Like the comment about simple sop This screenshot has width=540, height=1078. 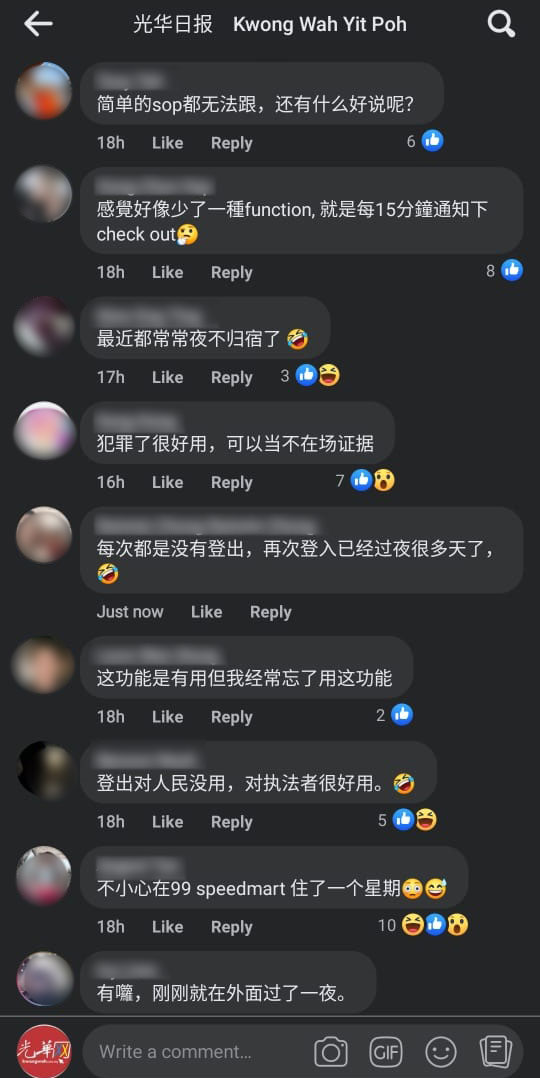[167, 143]
